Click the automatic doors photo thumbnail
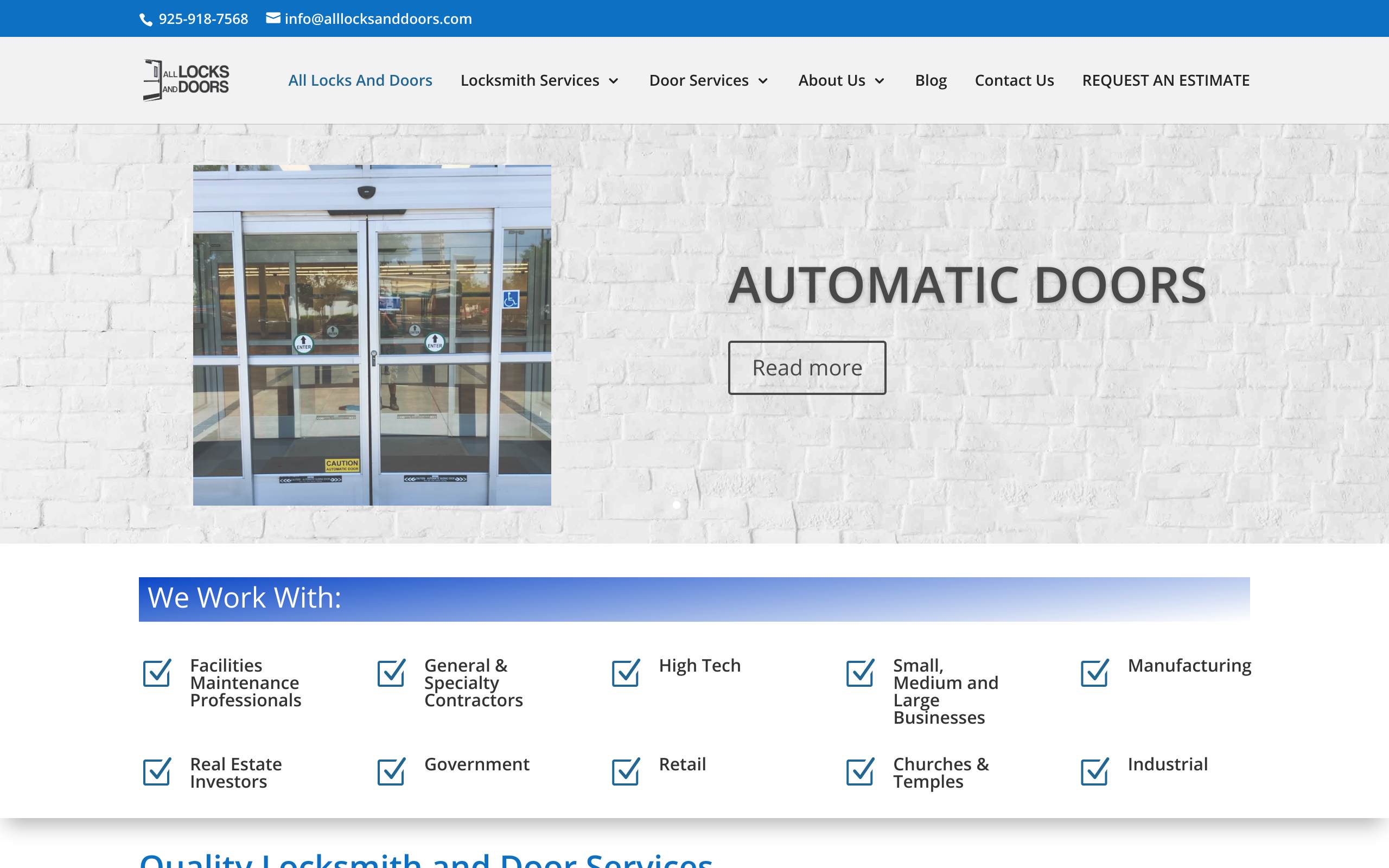 [372, 335]
